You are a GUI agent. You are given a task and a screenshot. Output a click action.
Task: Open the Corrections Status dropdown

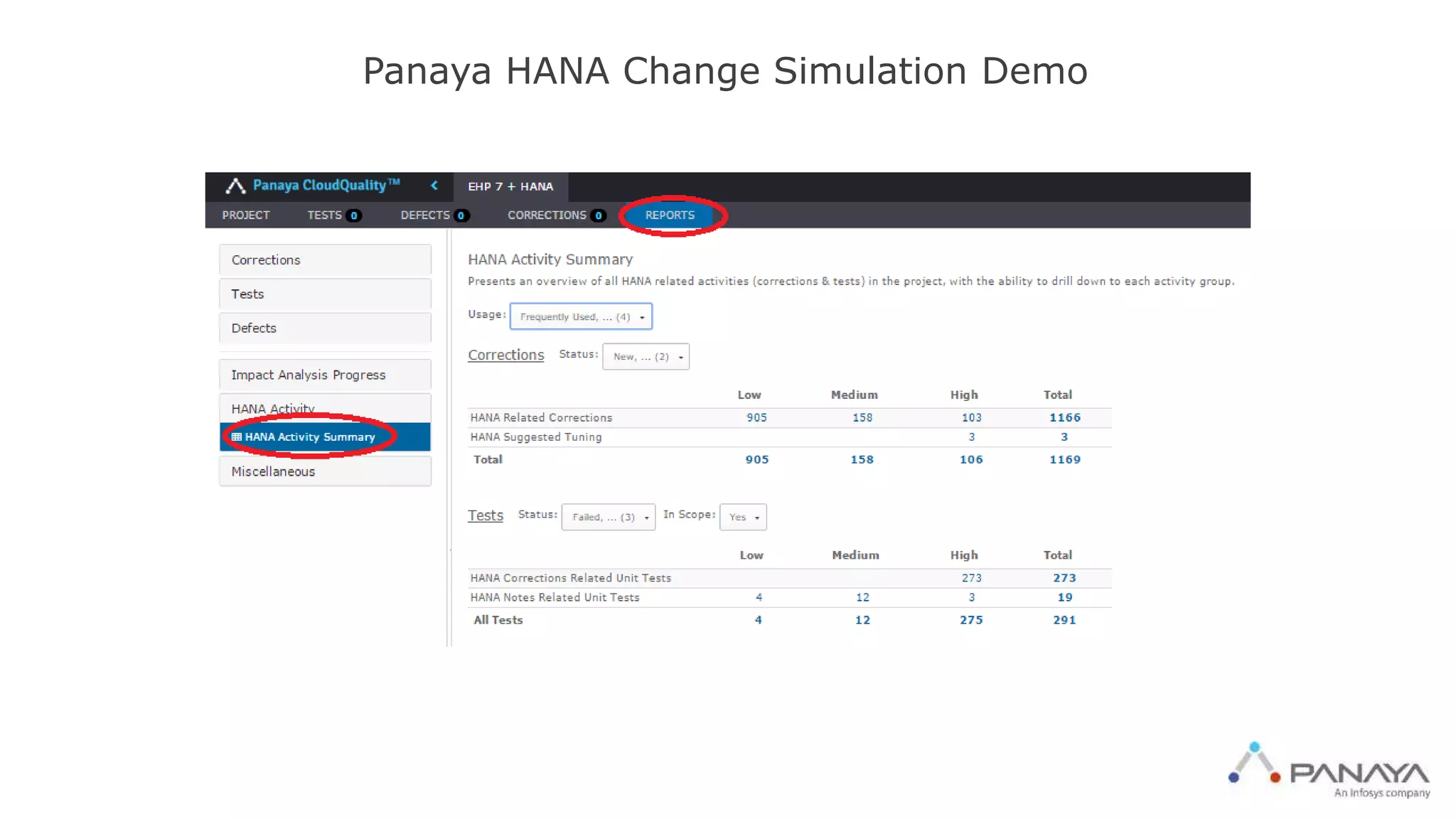coord(646,357)
